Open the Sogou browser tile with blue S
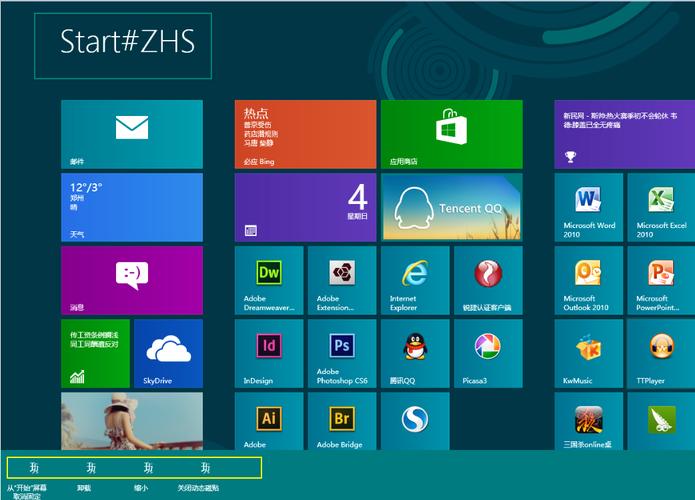 [x=415, y=421]
